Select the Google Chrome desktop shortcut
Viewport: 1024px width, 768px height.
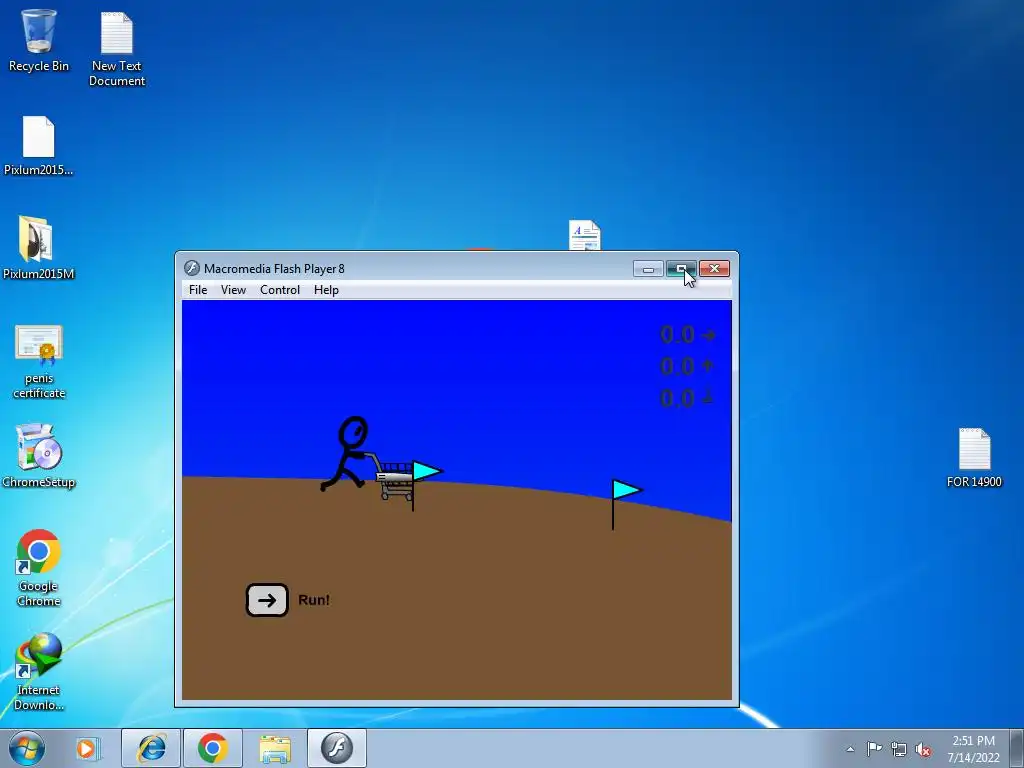[39, 568]
